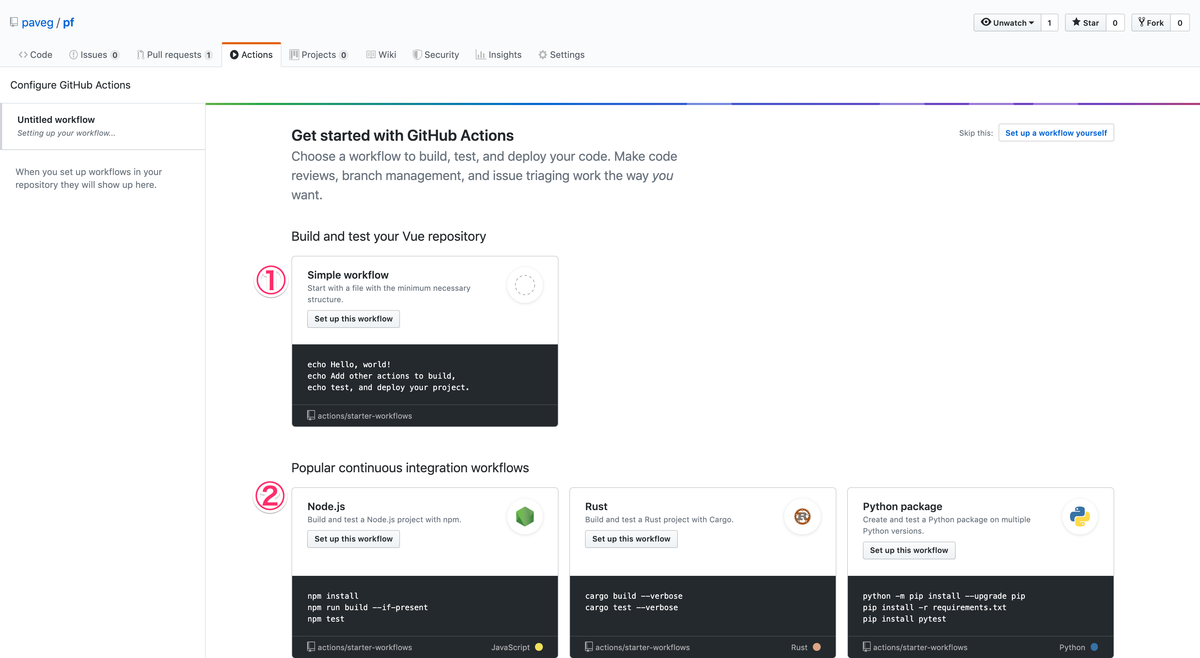The height and width of the screenshot is (658, 1200).
Task: Open the pf repository link
Action: coord(69,22)
